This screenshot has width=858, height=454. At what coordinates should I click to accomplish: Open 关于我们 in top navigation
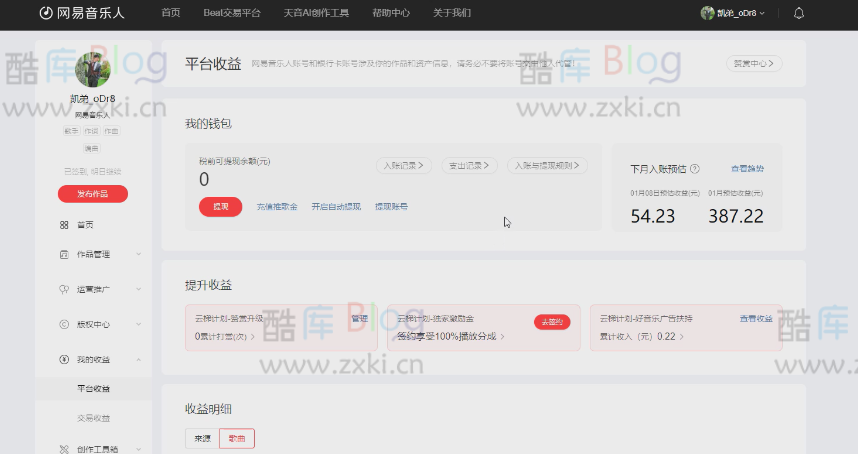pos(452,13)
